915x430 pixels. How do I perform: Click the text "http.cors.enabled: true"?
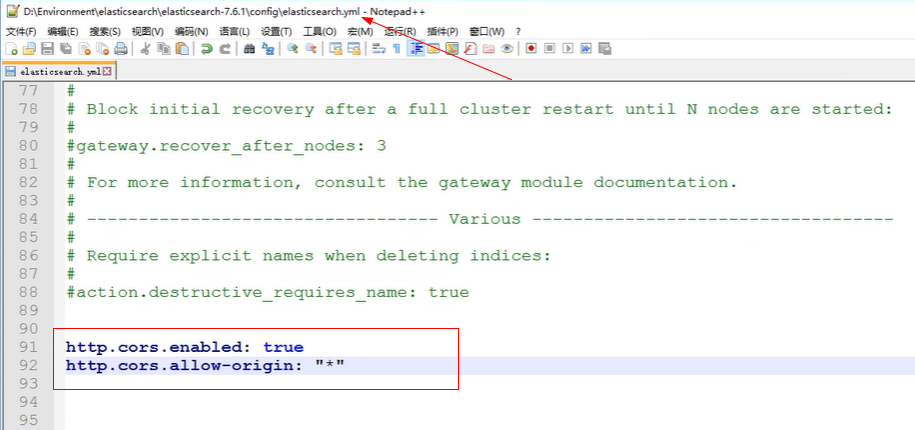click(185, 347)
